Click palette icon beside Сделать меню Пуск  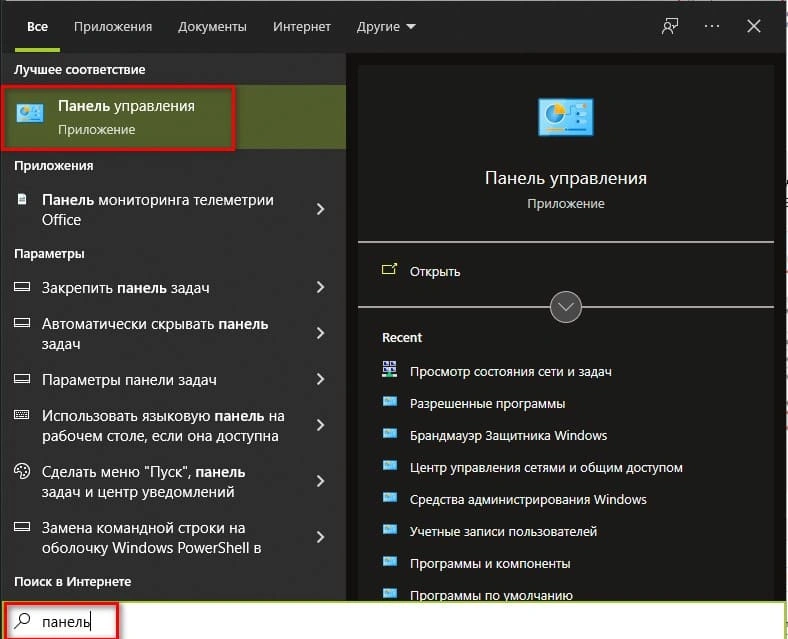tap(22, 471)
